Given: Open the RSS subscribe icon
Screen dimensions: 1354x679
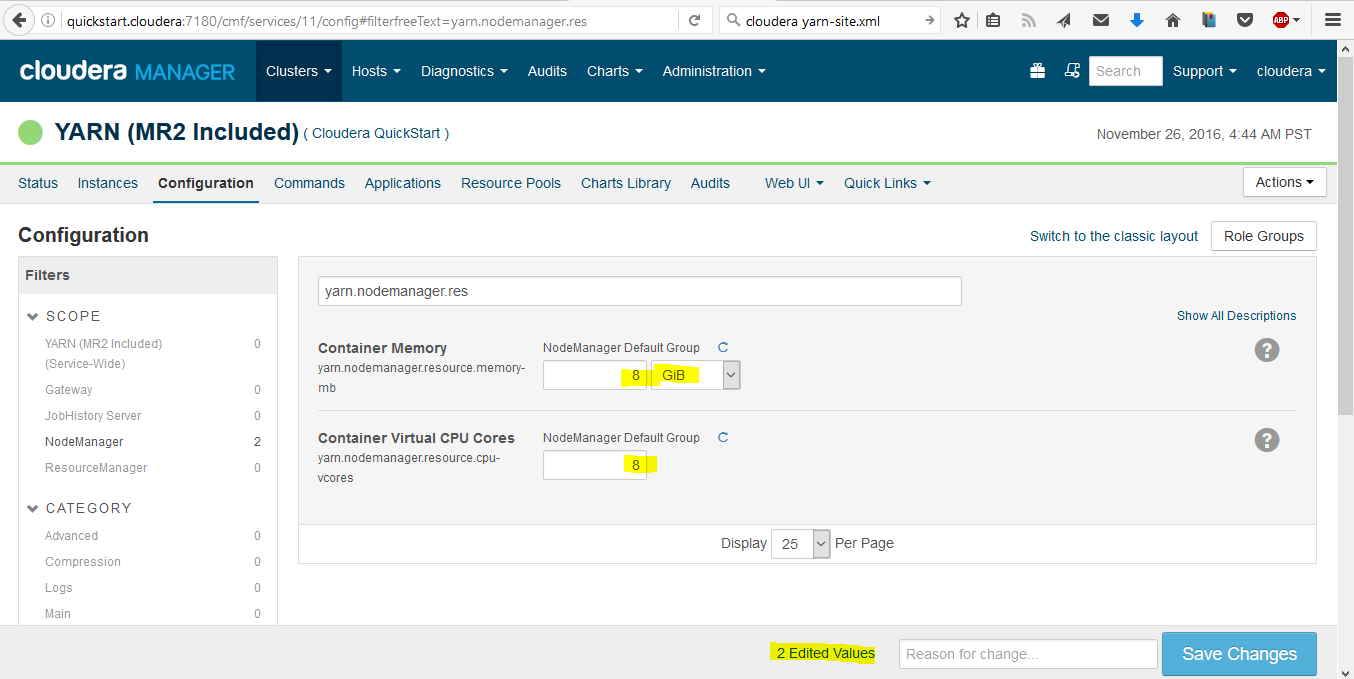Looking at the screenshot, I should [x=1028, y=19].
